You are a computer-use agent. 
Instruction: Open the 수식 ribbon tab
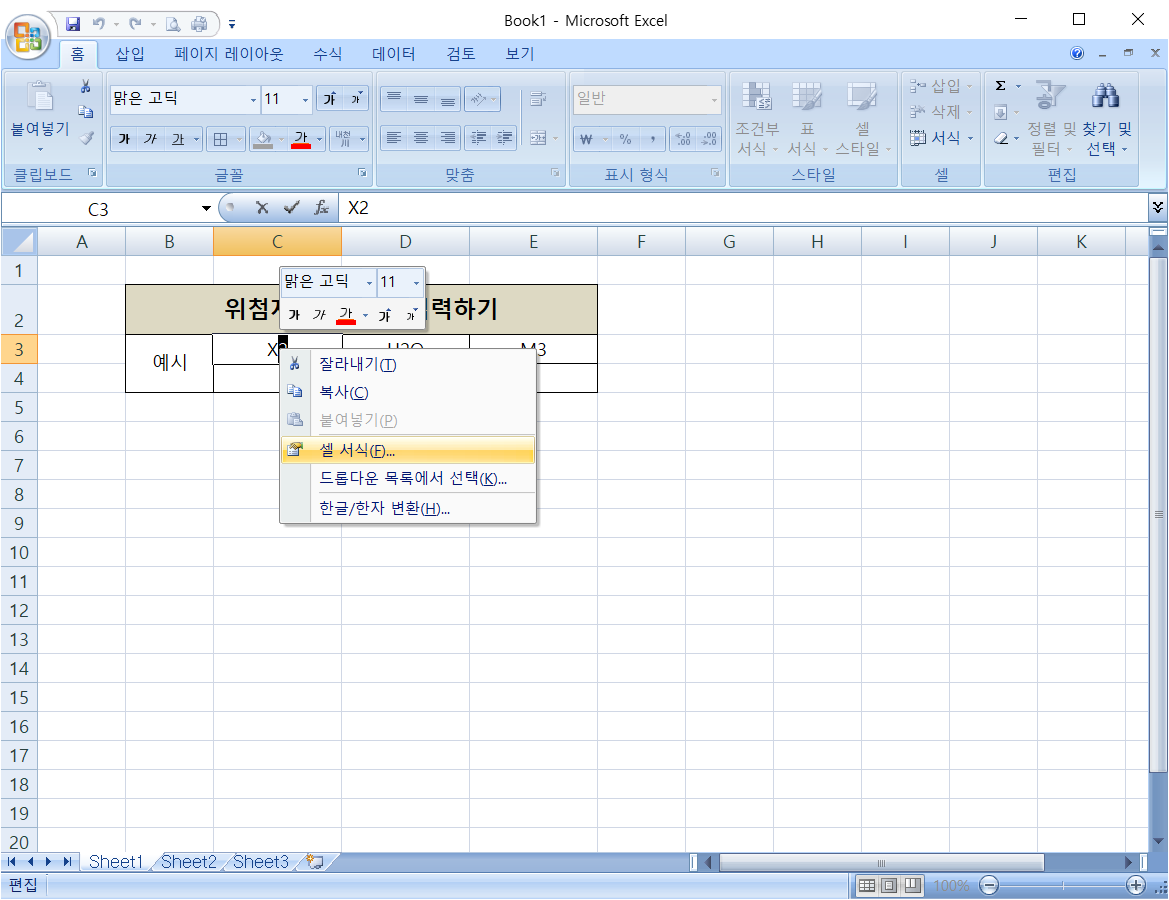pyautogui.click(x=327, y=54)
